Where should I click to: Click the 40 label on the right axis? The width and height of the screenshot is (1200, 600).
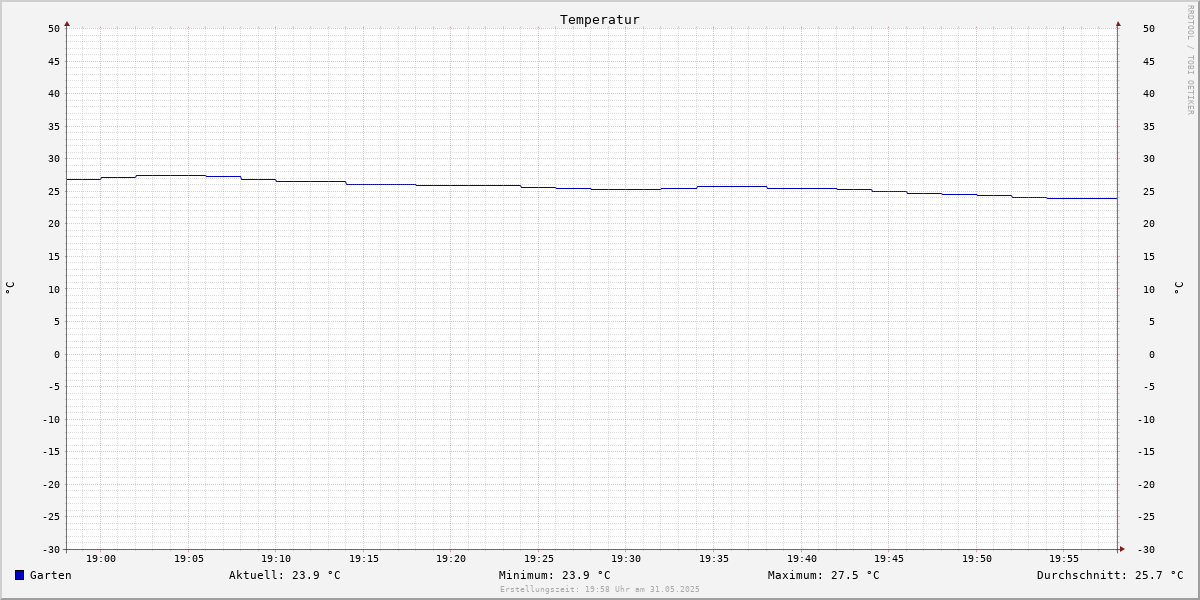1149,94
